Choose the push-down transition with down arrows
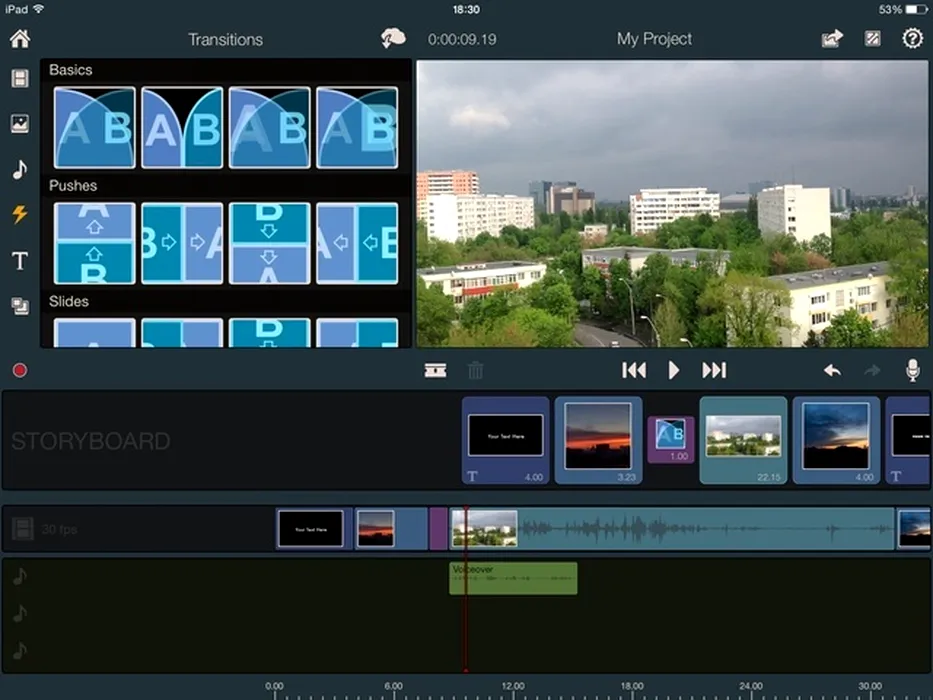The width and height of the screenshot is (933, 700). (x=270, y=243)
